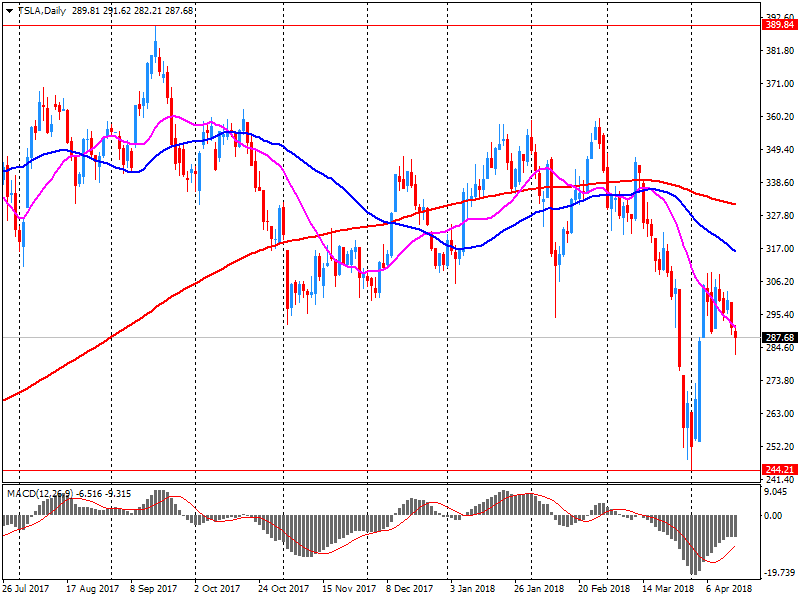Click the 295.40 price axis value
The width and height of the screenshot is (800, 600).
pyautogui.click(x=780, y=315)
